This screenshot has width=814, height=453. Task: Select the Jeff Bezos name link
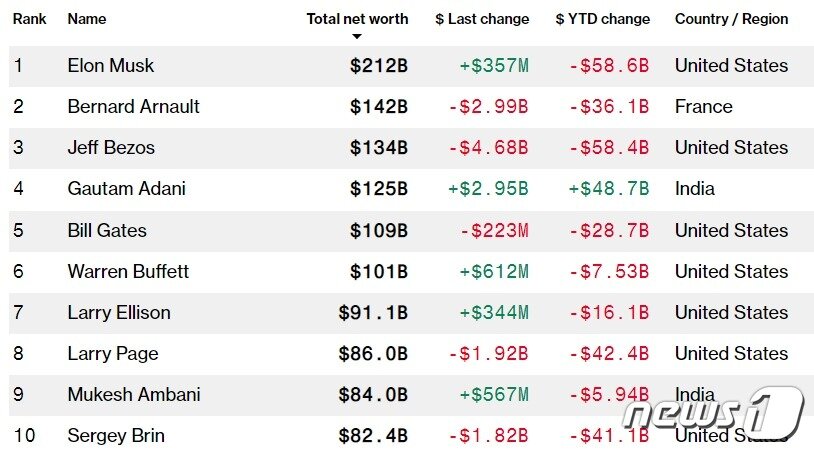pyautogui.click(x=111, y=148)
